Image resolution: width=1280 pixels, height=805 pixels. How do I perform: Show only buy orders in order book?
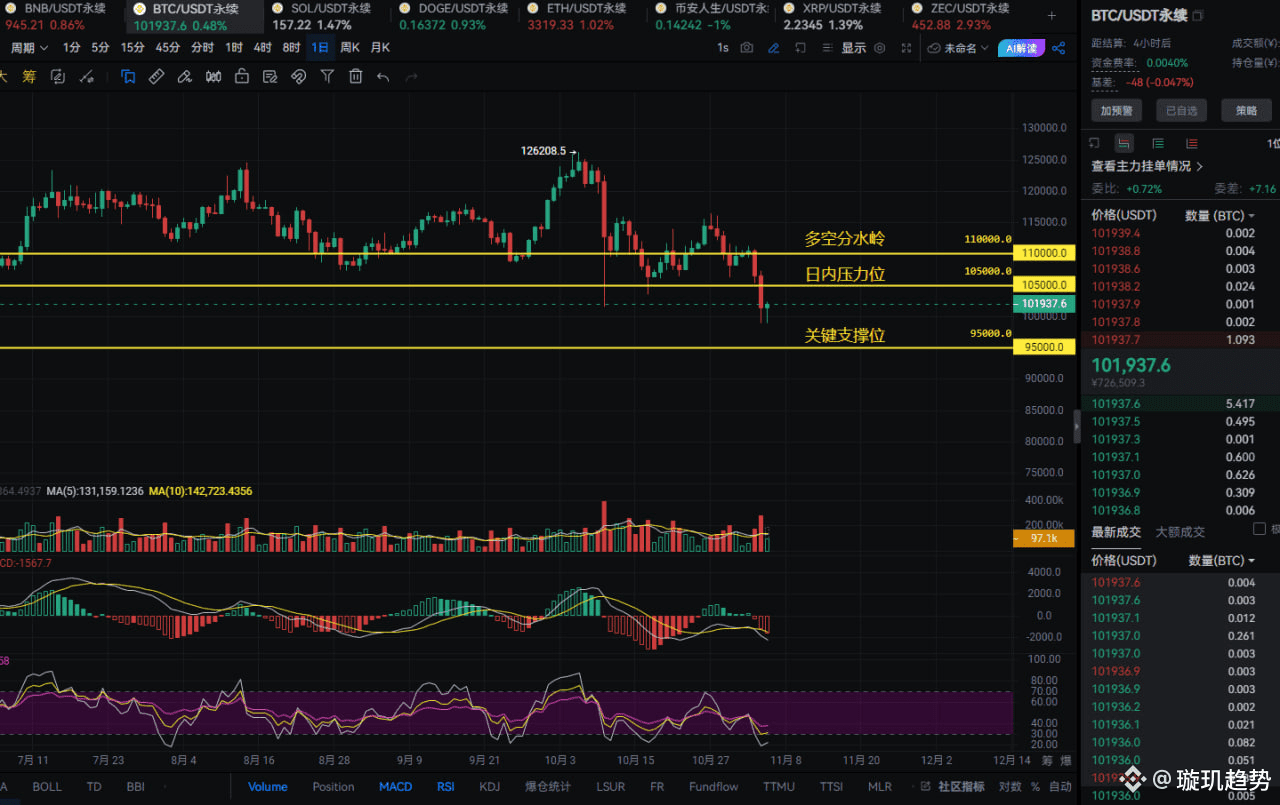(1158, 143)
